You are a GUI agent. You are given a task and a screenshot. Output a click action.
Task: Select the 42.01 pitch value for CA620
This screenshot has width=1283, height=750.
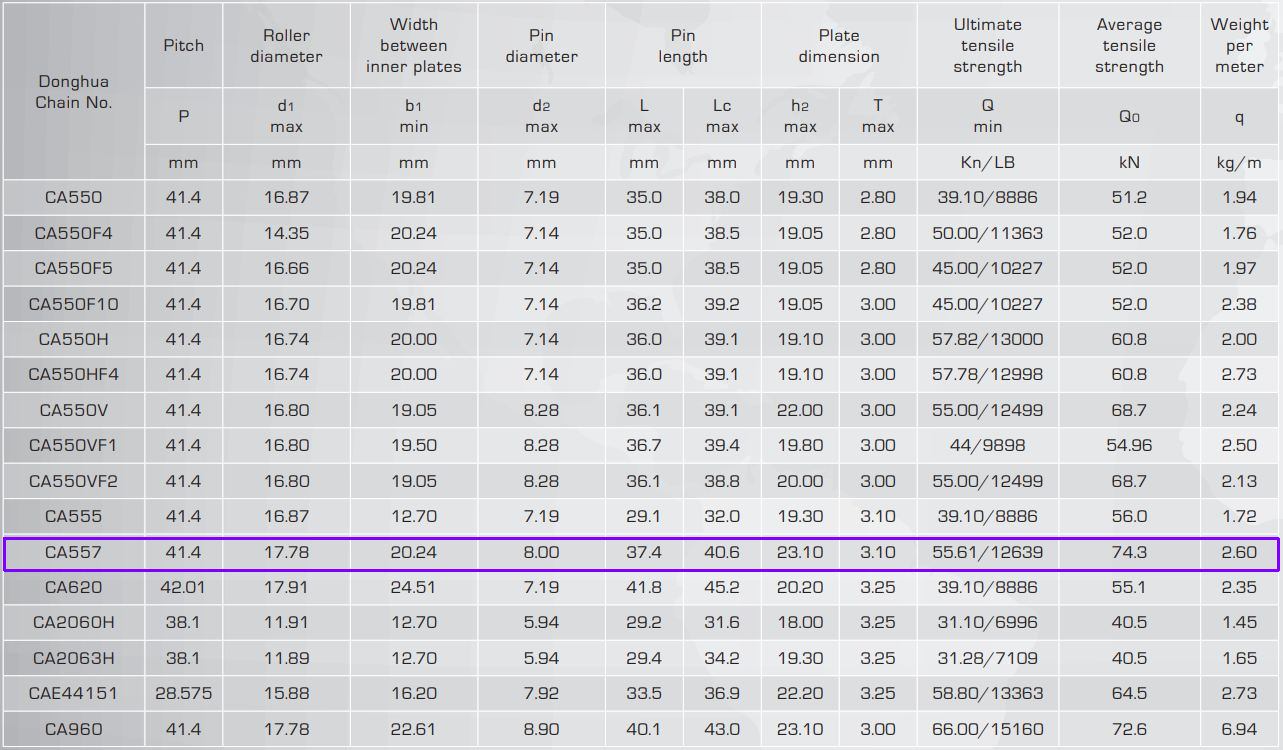tap(183, 587)
